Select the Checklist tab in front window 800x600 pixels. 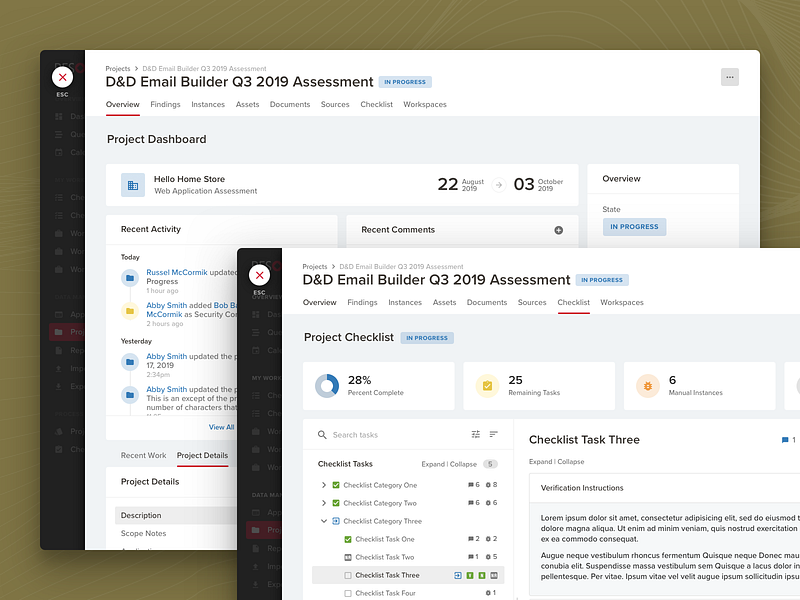(573, 302)
